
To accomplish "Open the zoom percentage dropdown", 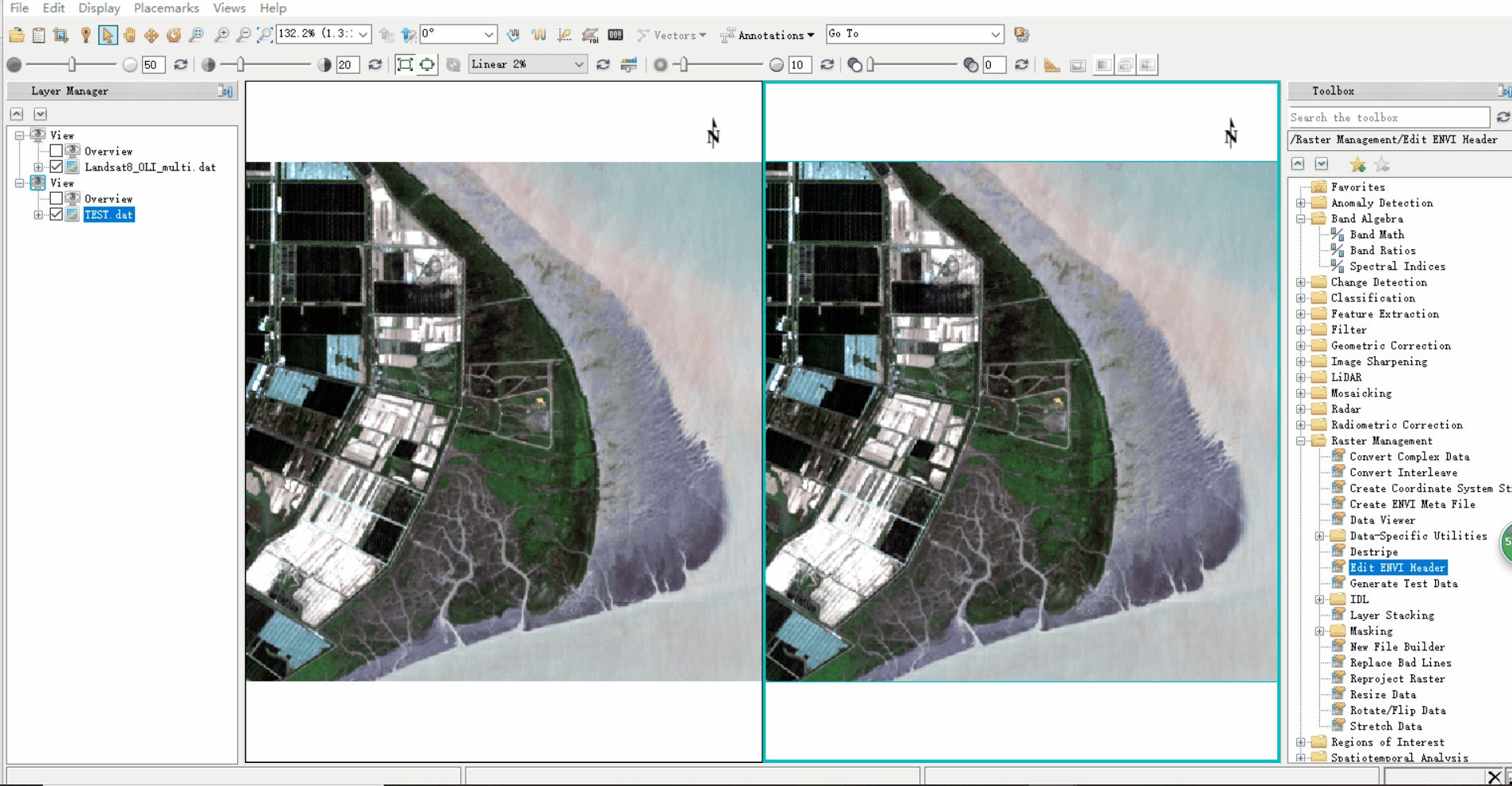I will coord(363,34).
